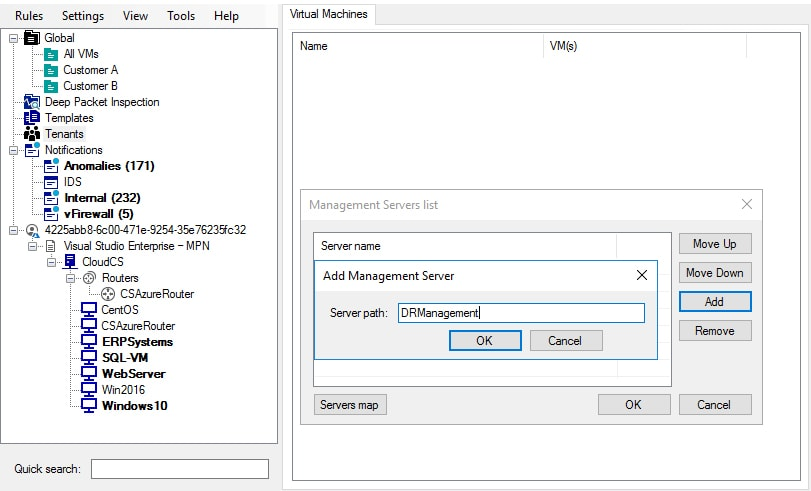Click the Server path input field

tap(521, 313)
